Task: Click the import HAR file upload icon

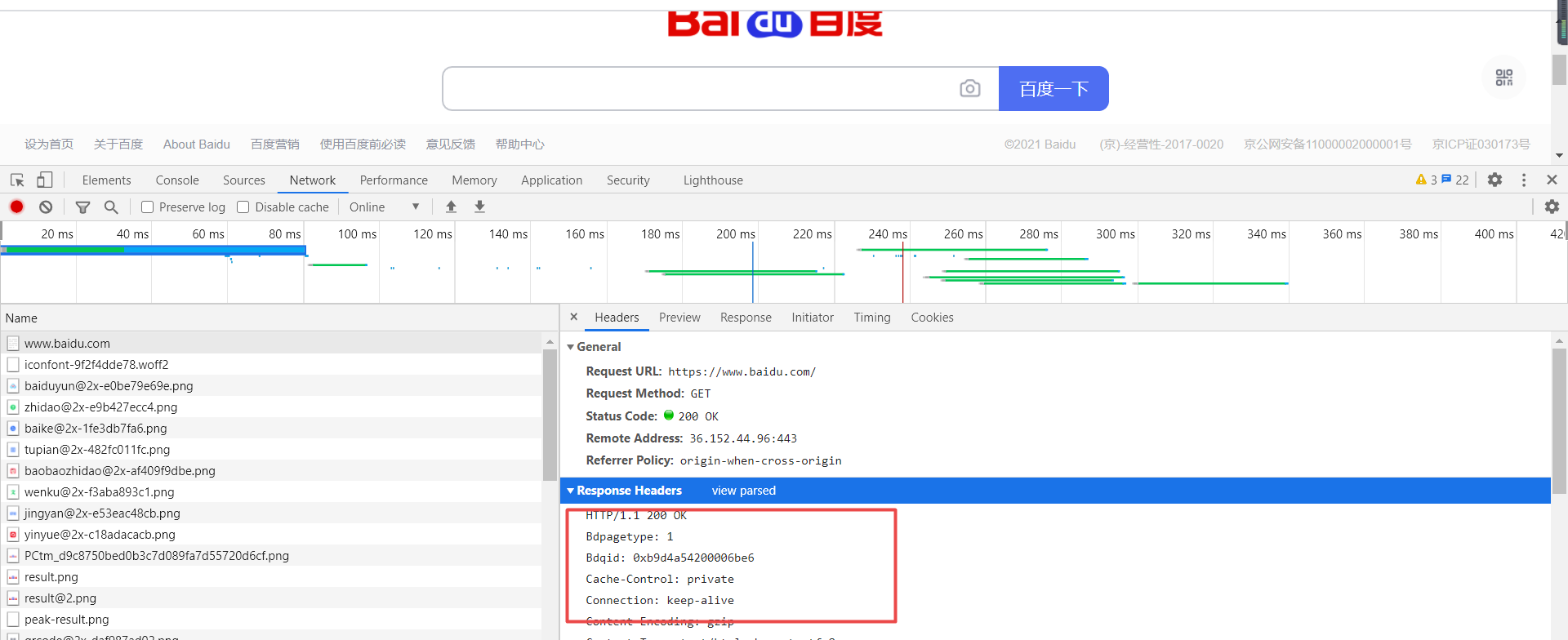Action: pyautogui.click(x=451, y=207)
